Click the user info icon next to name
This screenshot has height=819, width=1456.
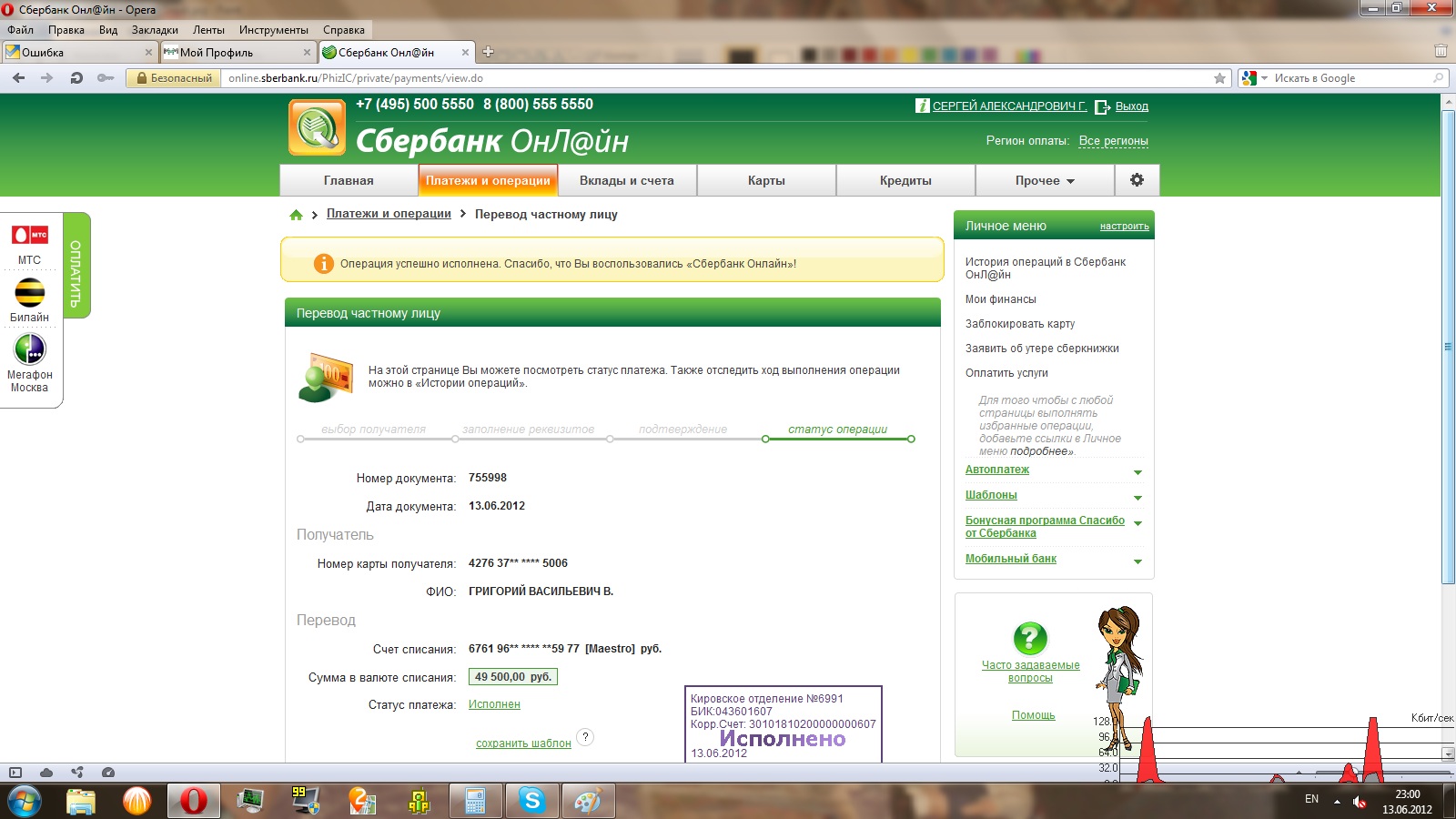point(922,106)
